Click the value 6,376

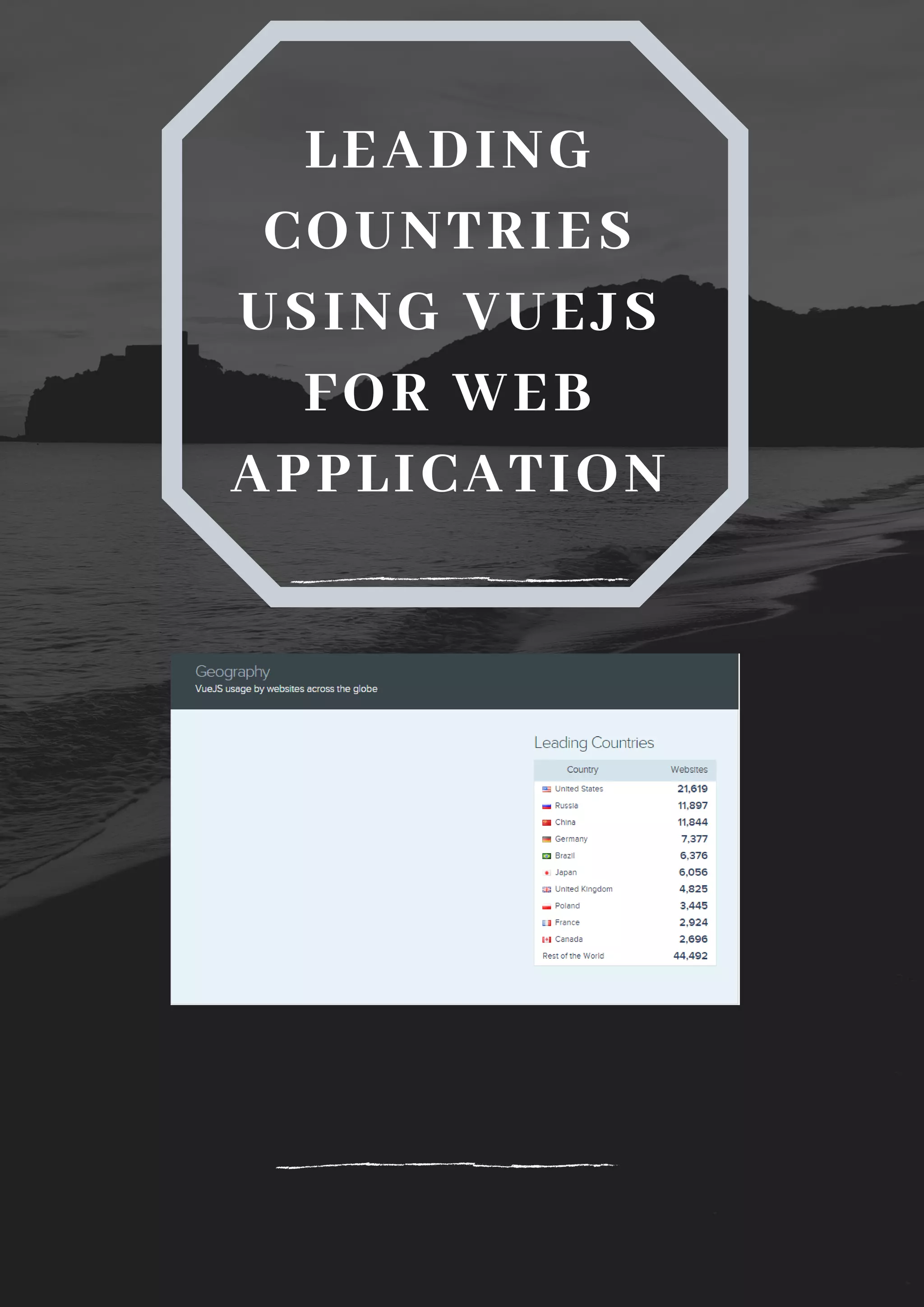point(694,855)
